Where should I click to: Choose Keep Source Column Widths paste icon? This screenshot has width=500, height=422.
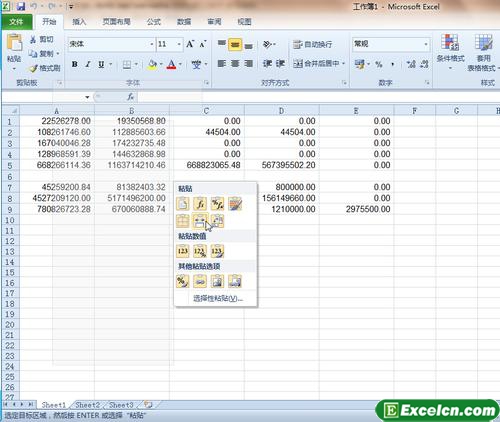click(x=200, y=221)
